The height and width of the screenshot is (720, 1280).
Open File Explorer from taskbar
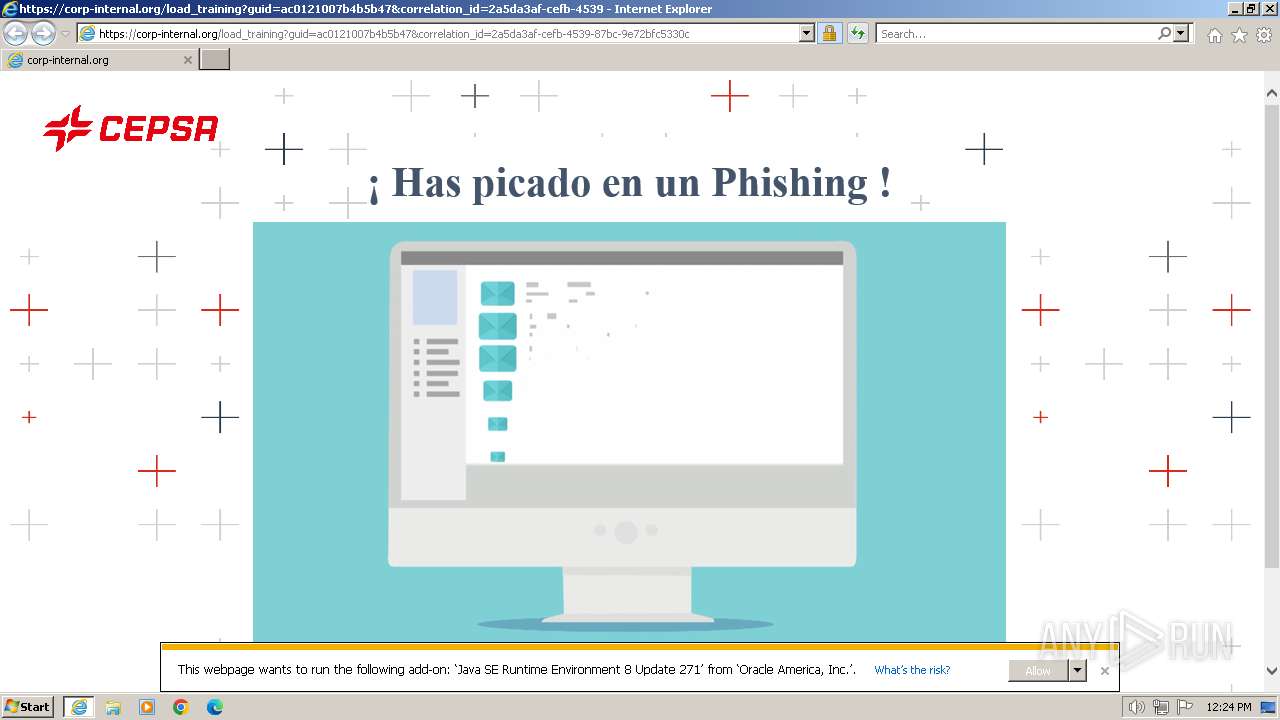(x=113, y=707)
